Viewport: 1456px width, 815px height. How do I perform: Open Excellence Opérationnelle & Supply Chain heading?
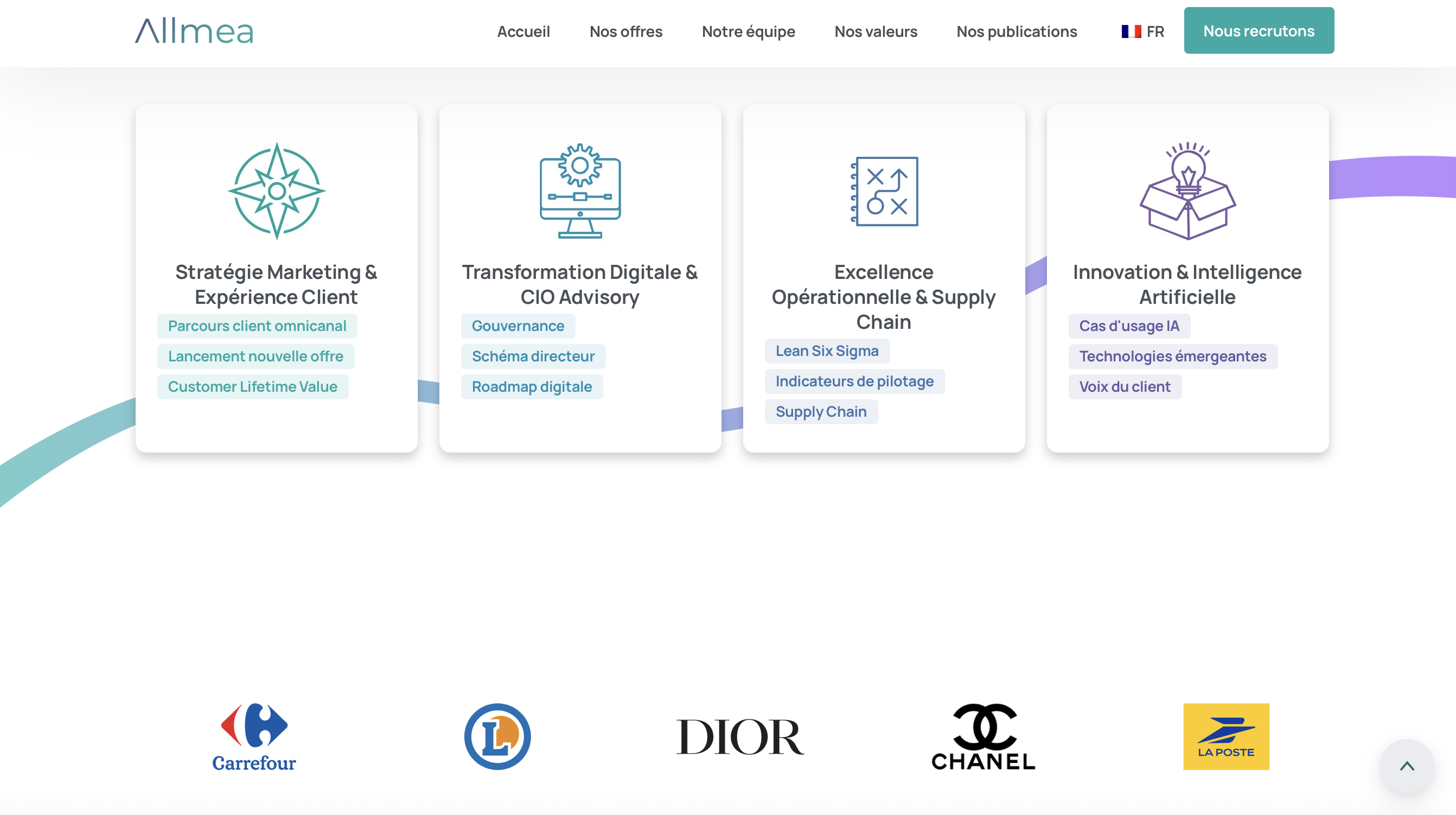884,297
